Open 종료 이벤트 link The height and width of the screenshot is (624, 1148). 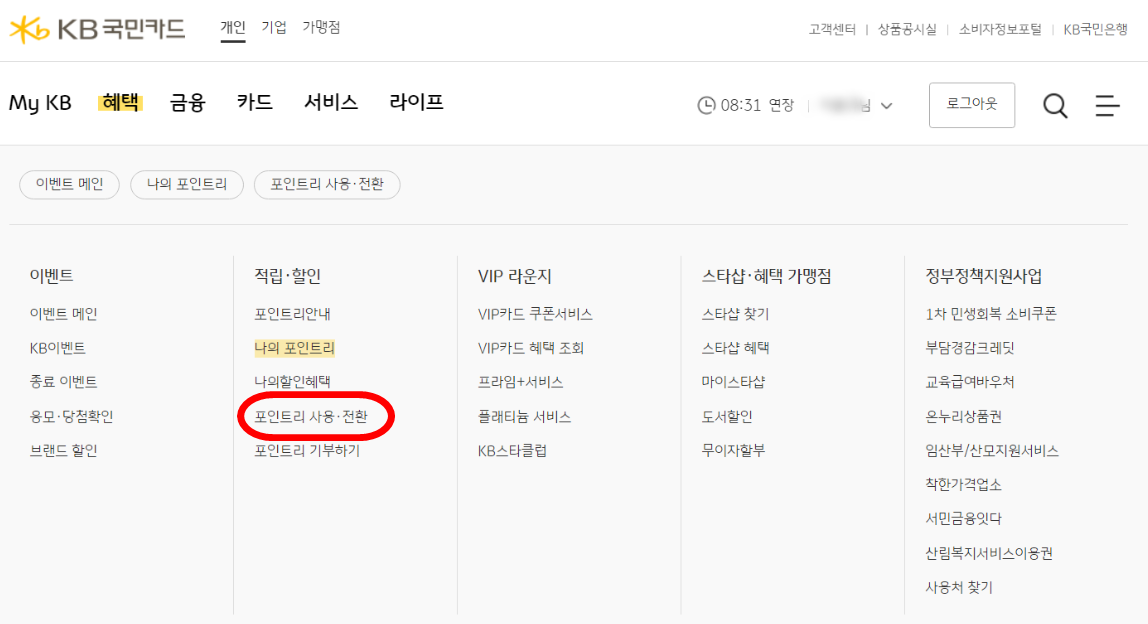click(x=64, y=382)
